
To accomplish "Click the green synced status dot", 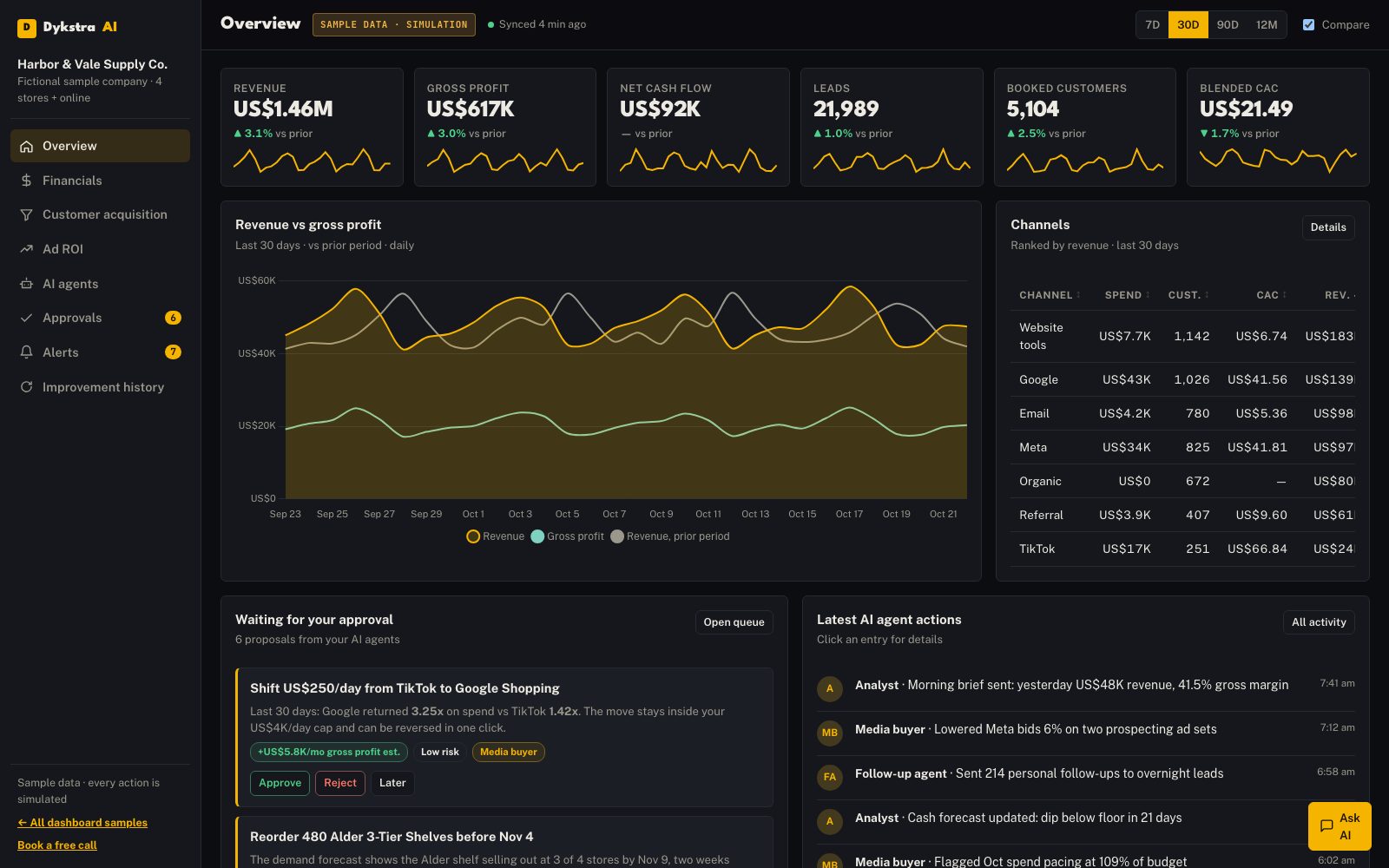I will click(x=491, y=24).
